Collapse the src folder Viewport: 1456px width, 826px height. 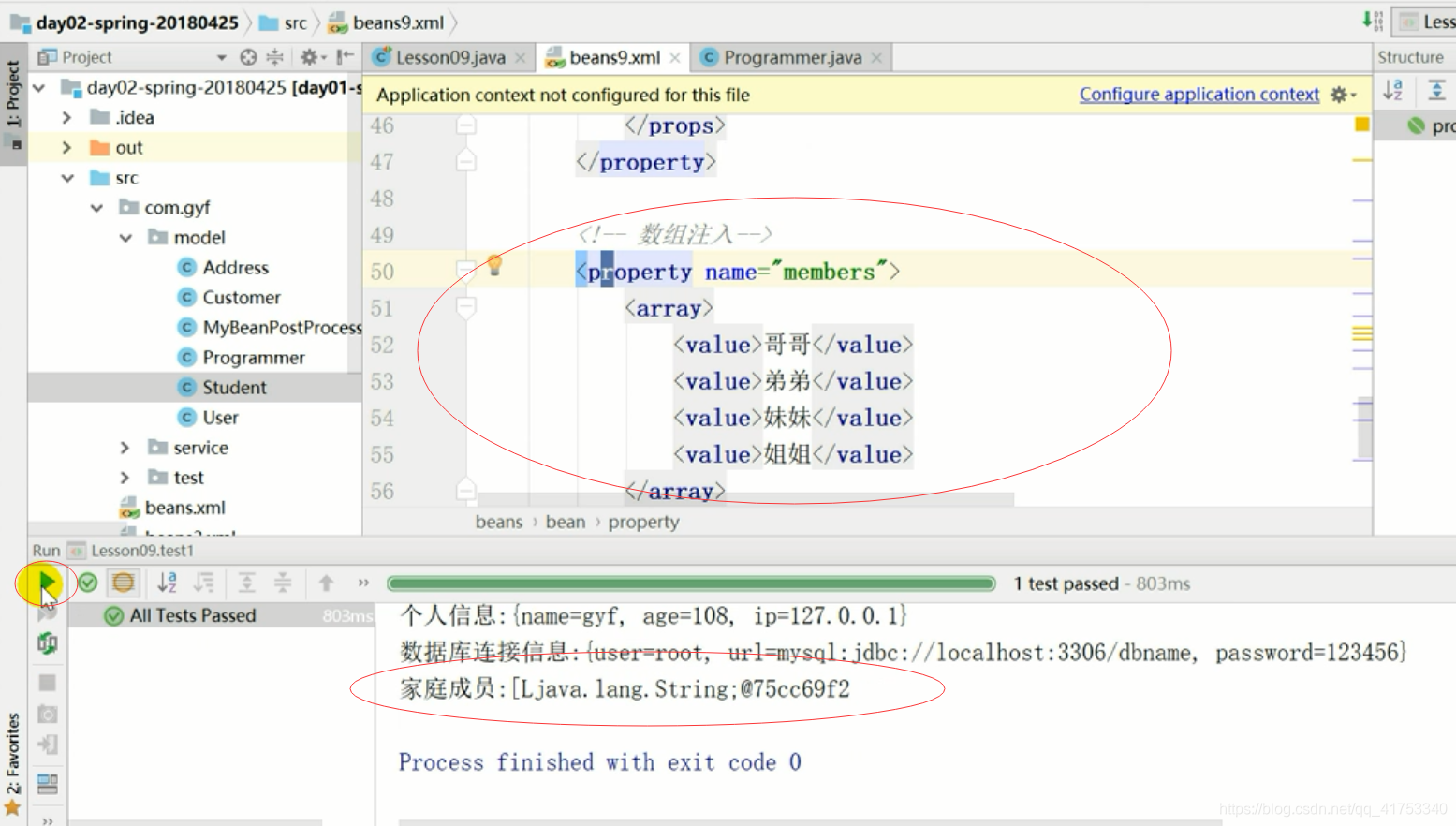(x=67, y=178)
